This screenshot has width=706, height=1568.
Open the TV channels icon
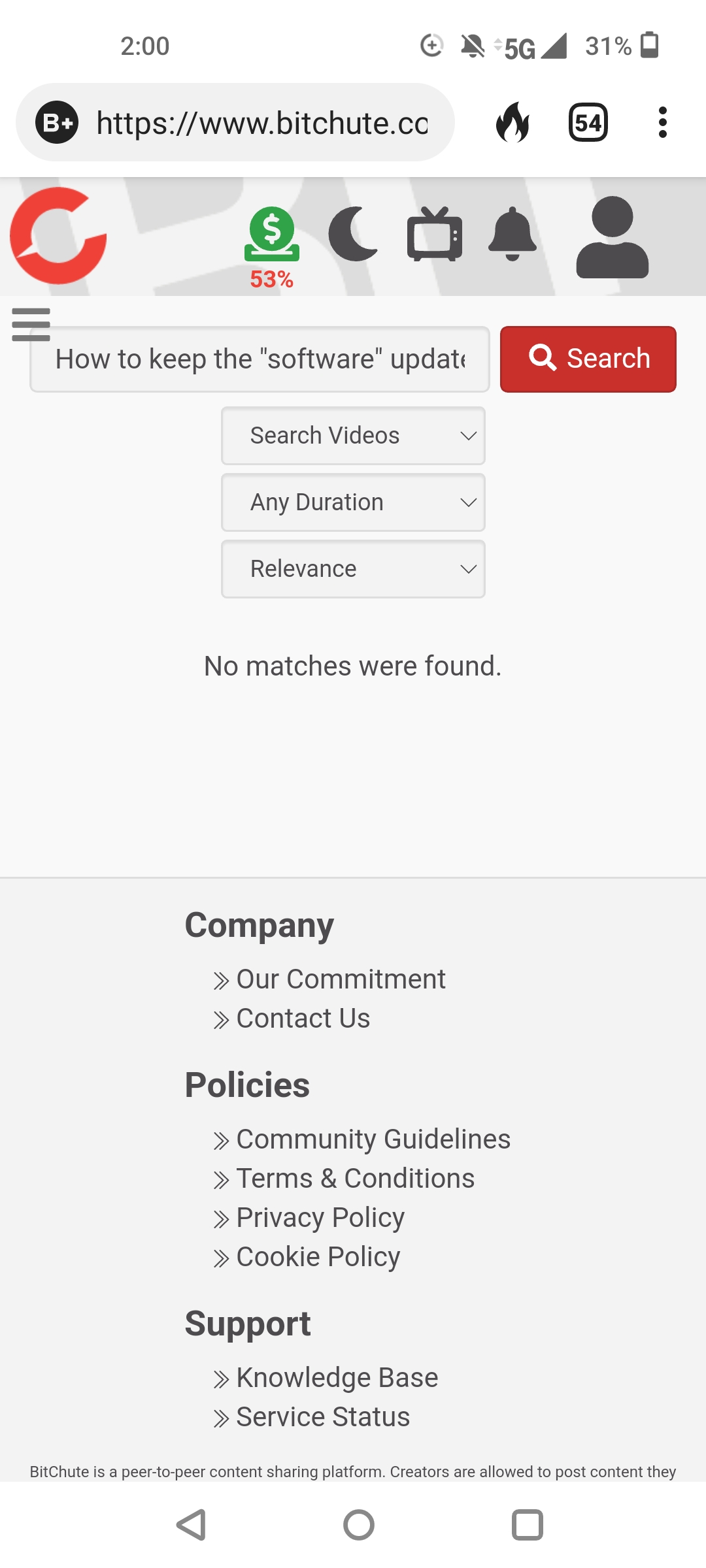pos(434,234)
